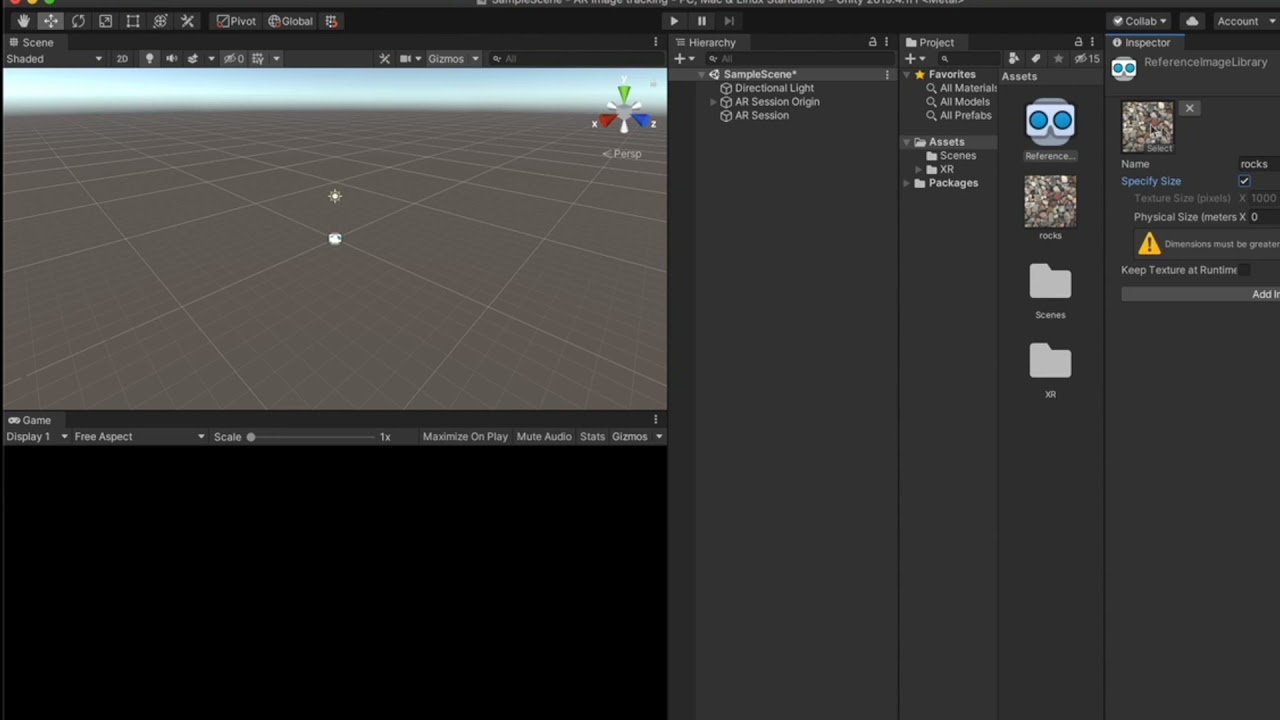Toggle Pivot/Center handle position
Viewport: 1280px width, 720px height.
tap(237, 21)
